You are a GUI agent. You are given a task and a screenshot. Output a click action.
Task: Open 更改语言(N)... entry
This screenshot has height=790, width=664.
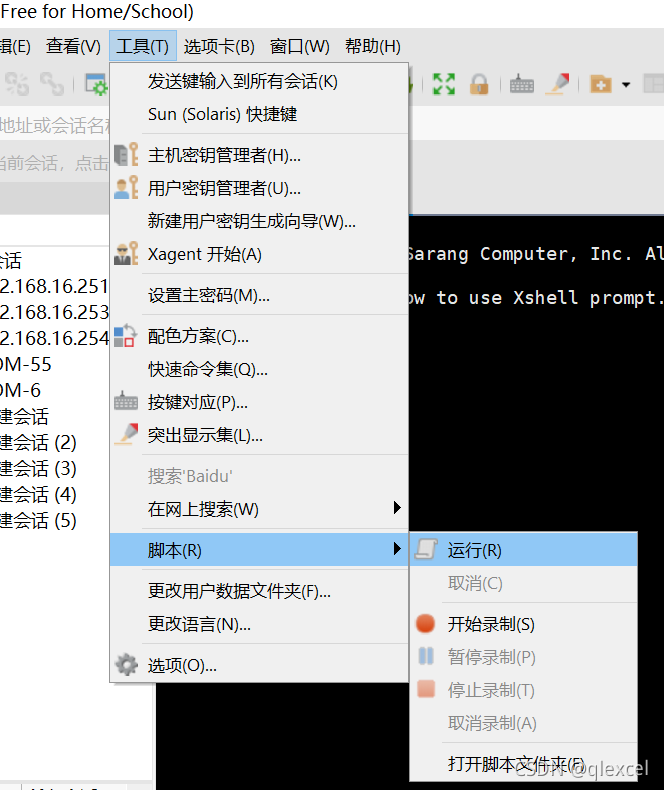(259, 624)
